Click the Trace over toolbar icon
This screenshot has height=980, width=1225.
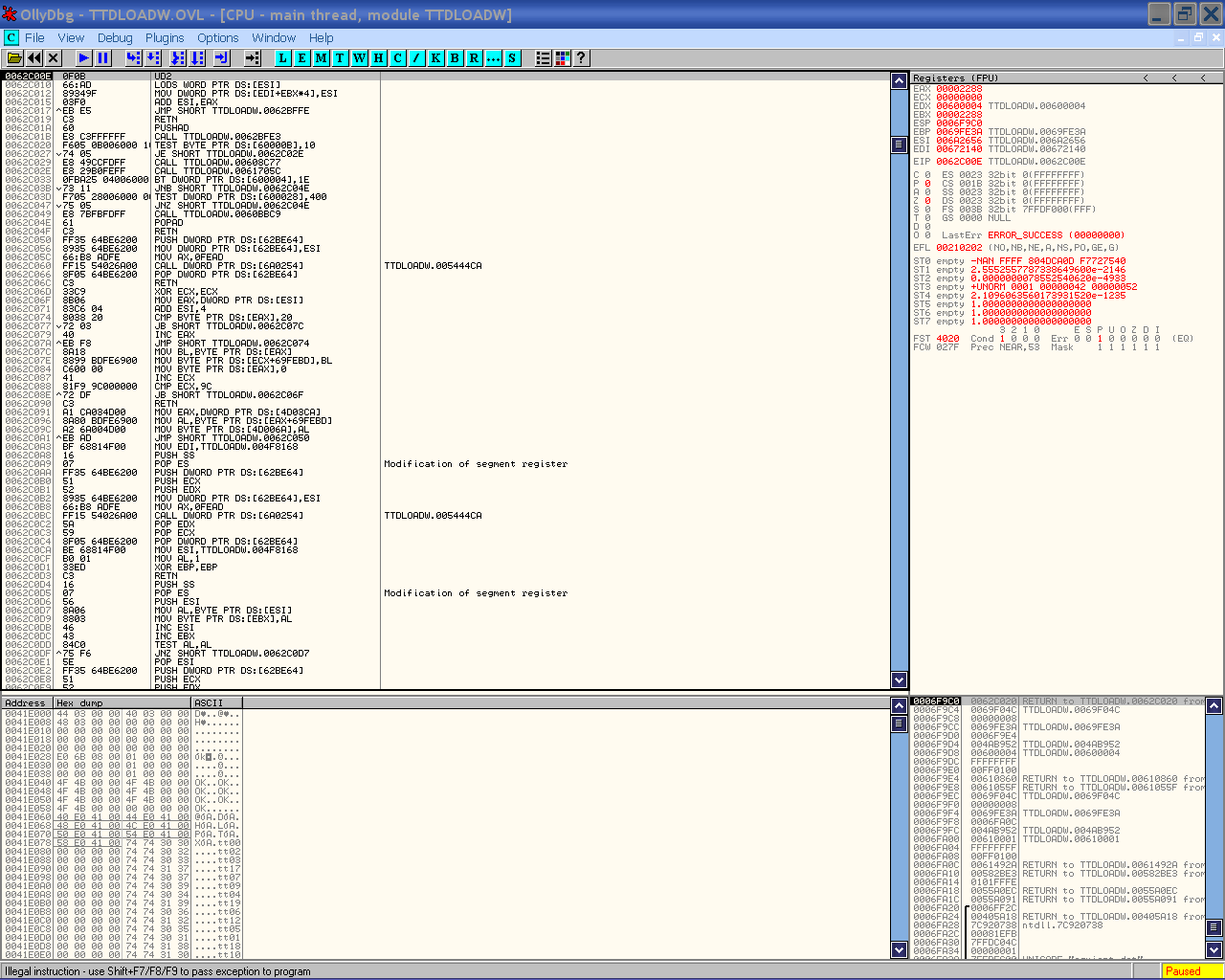coord(197,58)
